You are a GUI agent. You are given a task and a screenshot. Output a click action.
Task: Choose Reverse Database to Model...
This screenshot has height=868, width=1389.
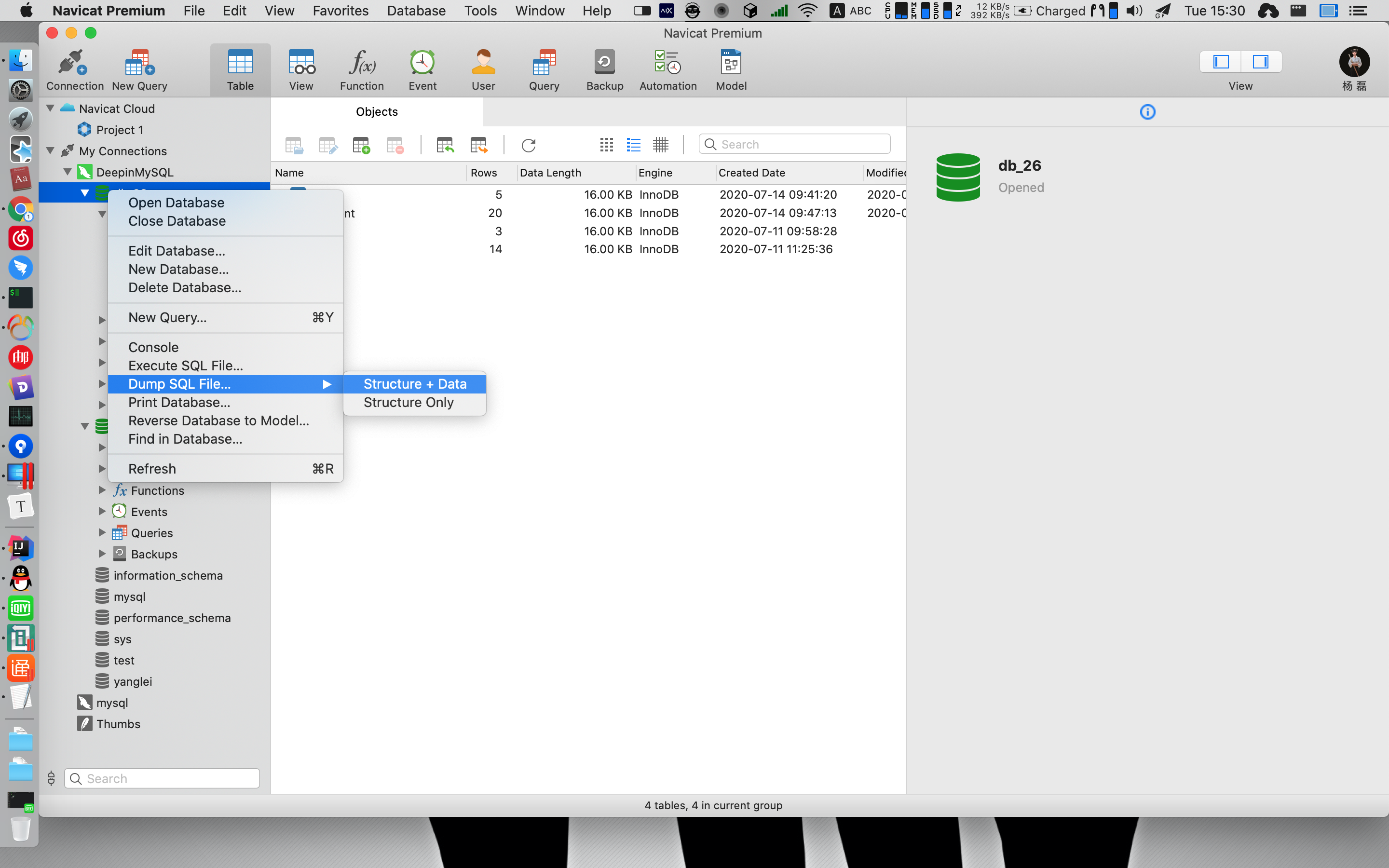point(226,421)
